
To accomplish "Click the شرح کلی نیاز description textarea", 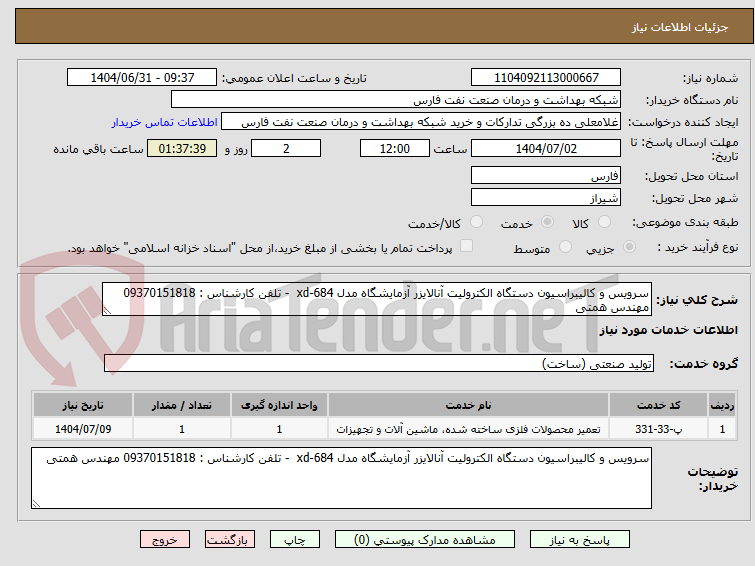I will click(x=377, y=299).
